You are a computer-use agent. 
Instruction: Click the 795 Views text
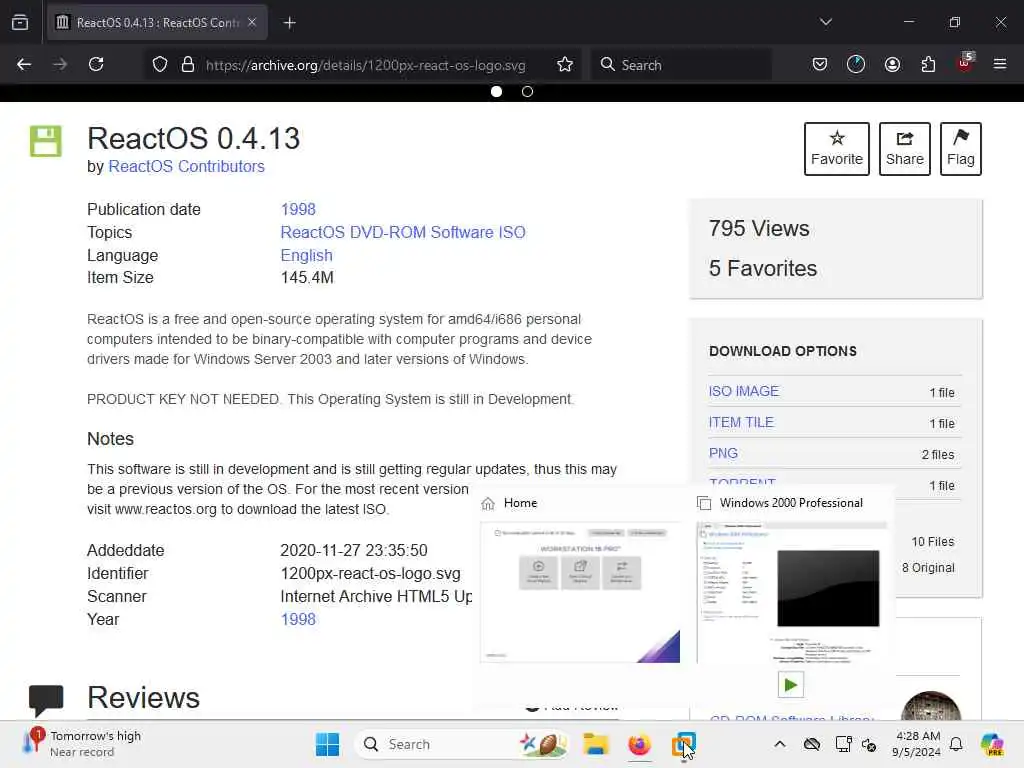(759, 229)
